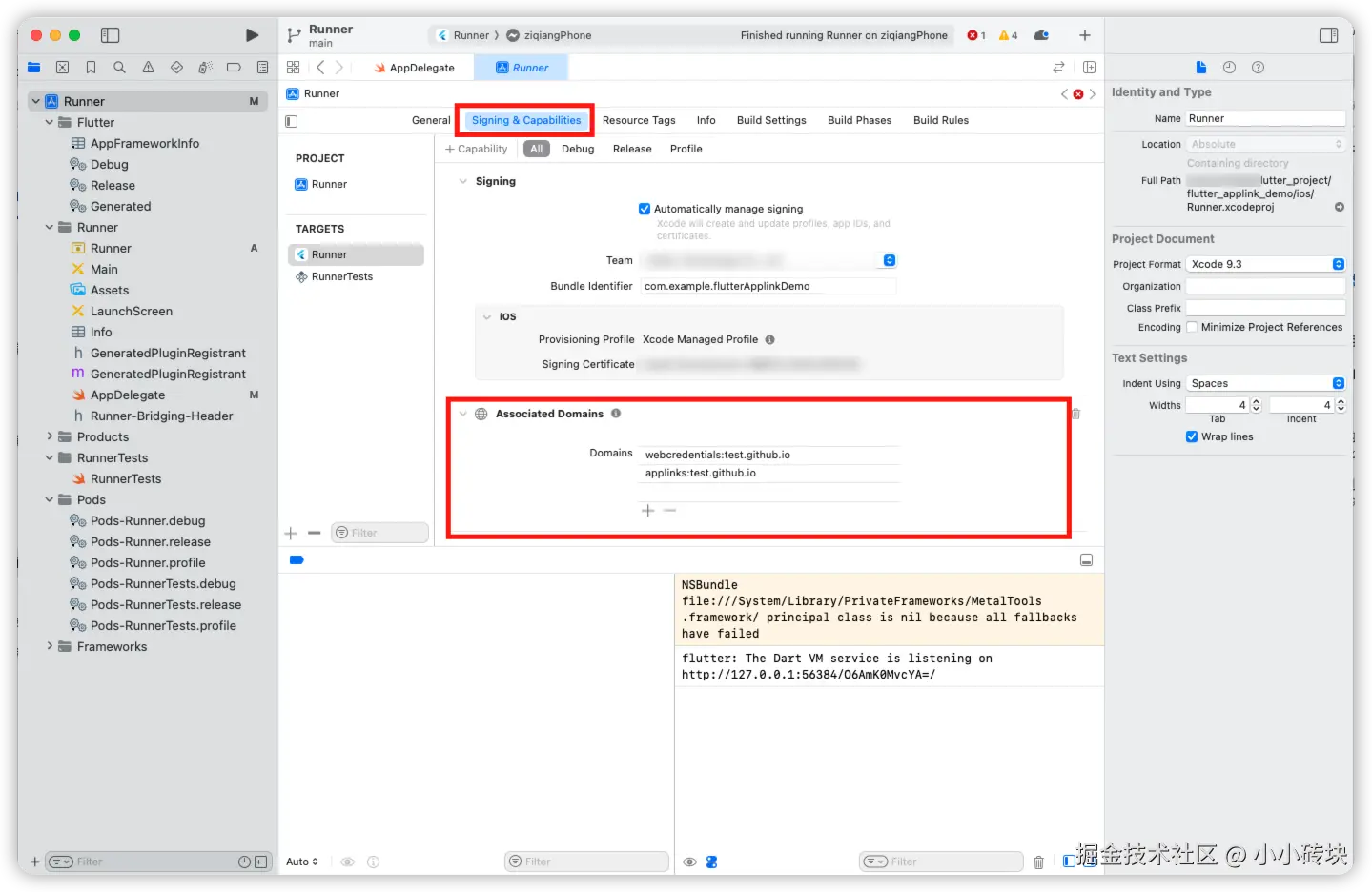Switch to Signing & Capabilities tab
The image size is (1372, 892).
coord(526,120)
